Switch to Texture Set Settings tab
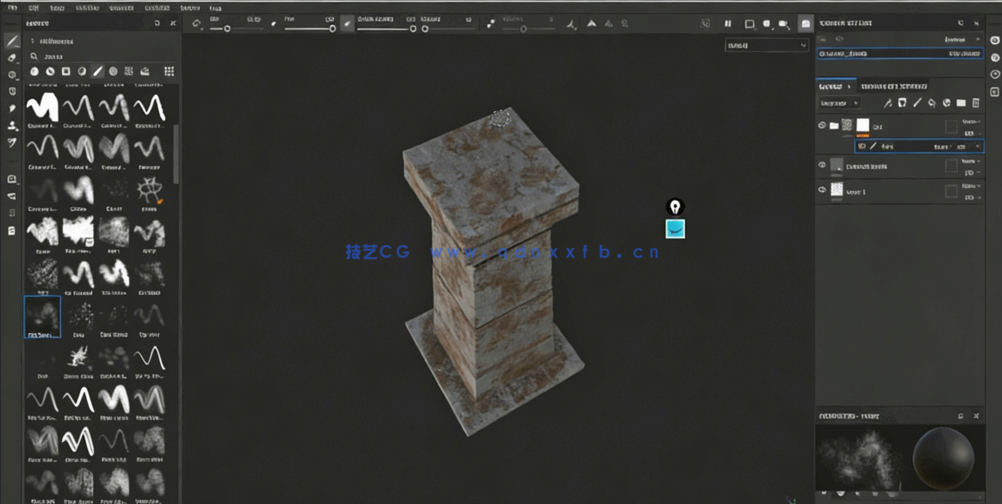This screenshot has height=504, width=1002. 893,86
